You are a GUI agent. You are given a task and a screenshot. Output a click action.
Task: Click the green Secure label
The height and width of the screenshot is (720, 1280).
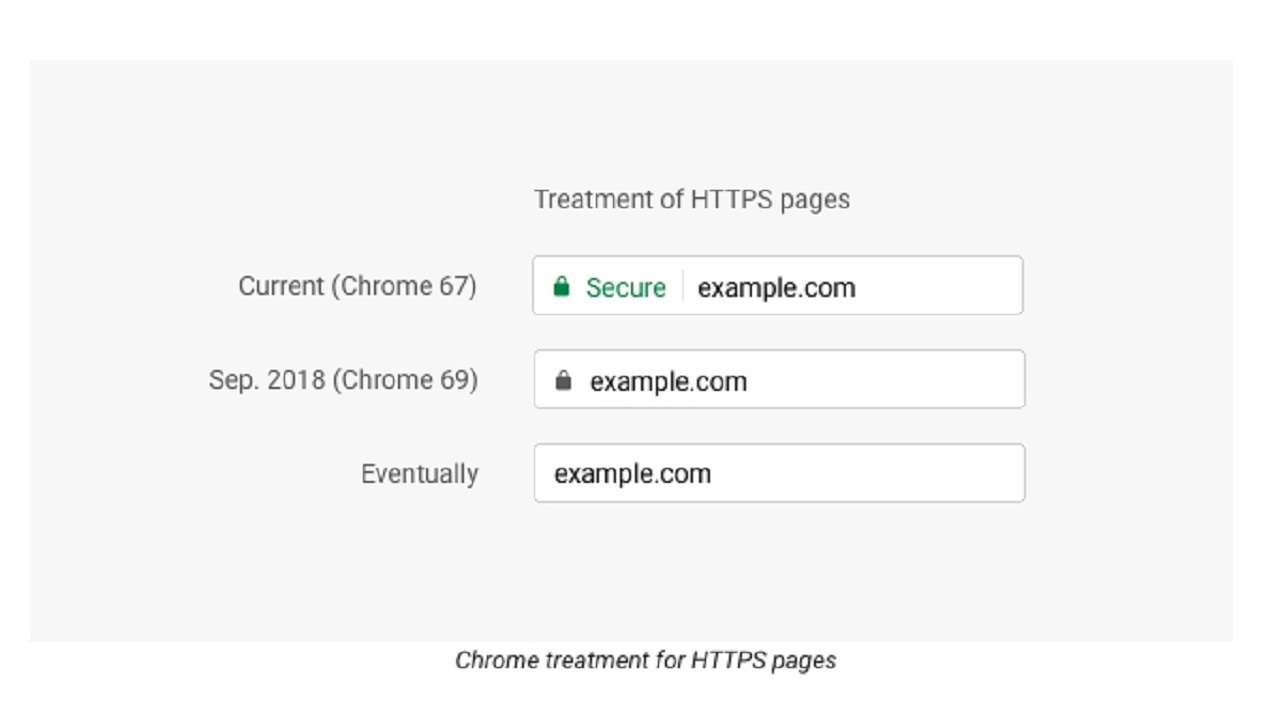pos(626,288)
